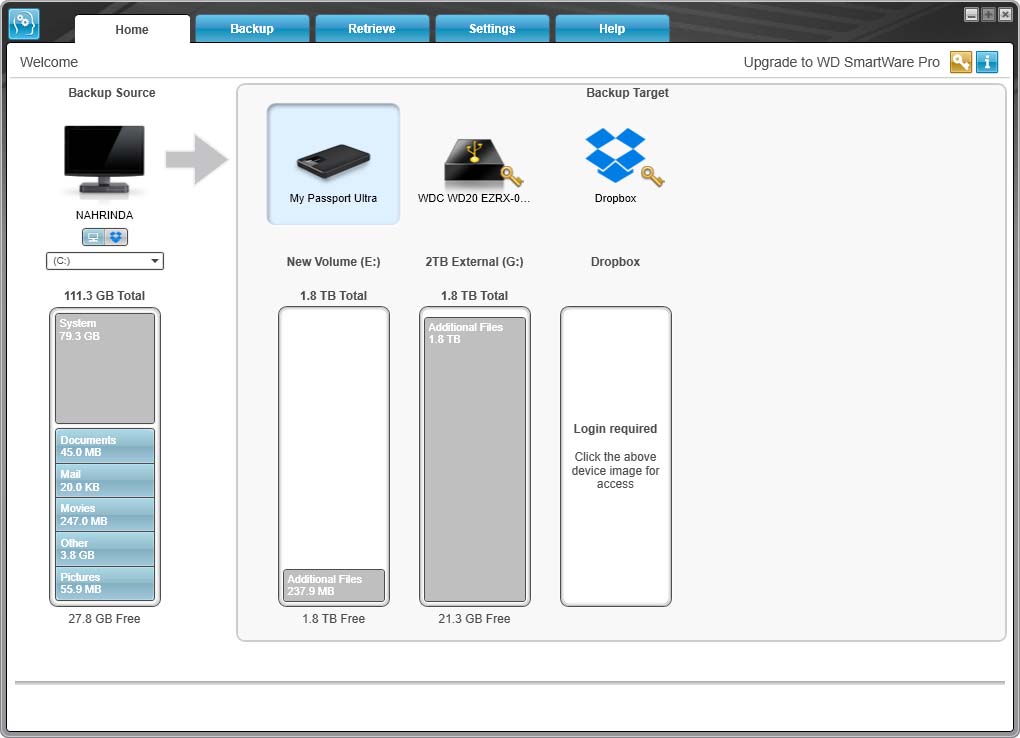Go to the Settings tab
Screen dimensions: 1020x738
tap(492, 29)
